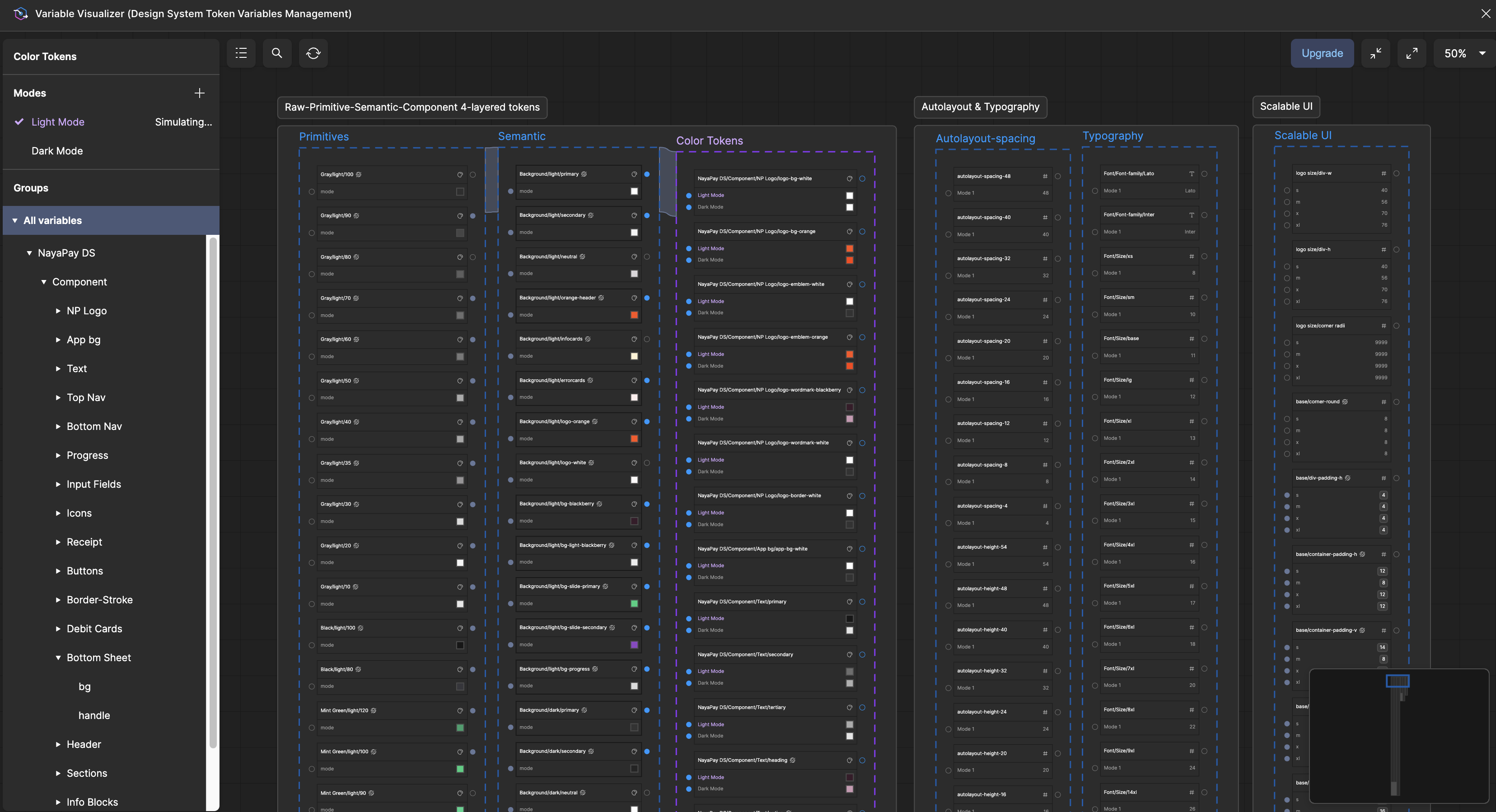Add a new mode with plus icon
Image resolution: width=1496 pixels, height=812 pixels.
click(199, 93)
